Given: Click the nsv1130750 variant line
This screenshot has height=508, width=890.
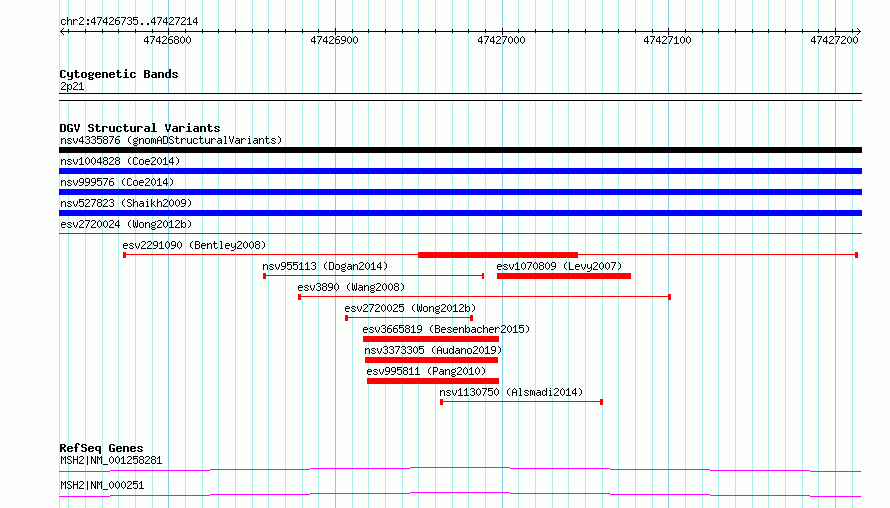Looking at the screenshot, I should [x=521, y=402].
